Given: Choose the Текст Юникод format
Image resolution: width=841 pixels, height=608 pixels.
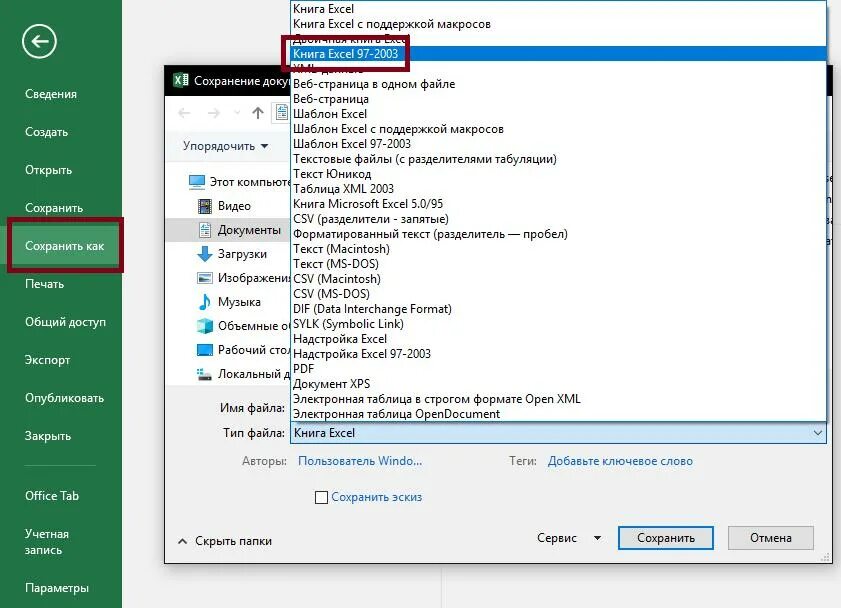Looking at the screenshot, I should 558,174.
